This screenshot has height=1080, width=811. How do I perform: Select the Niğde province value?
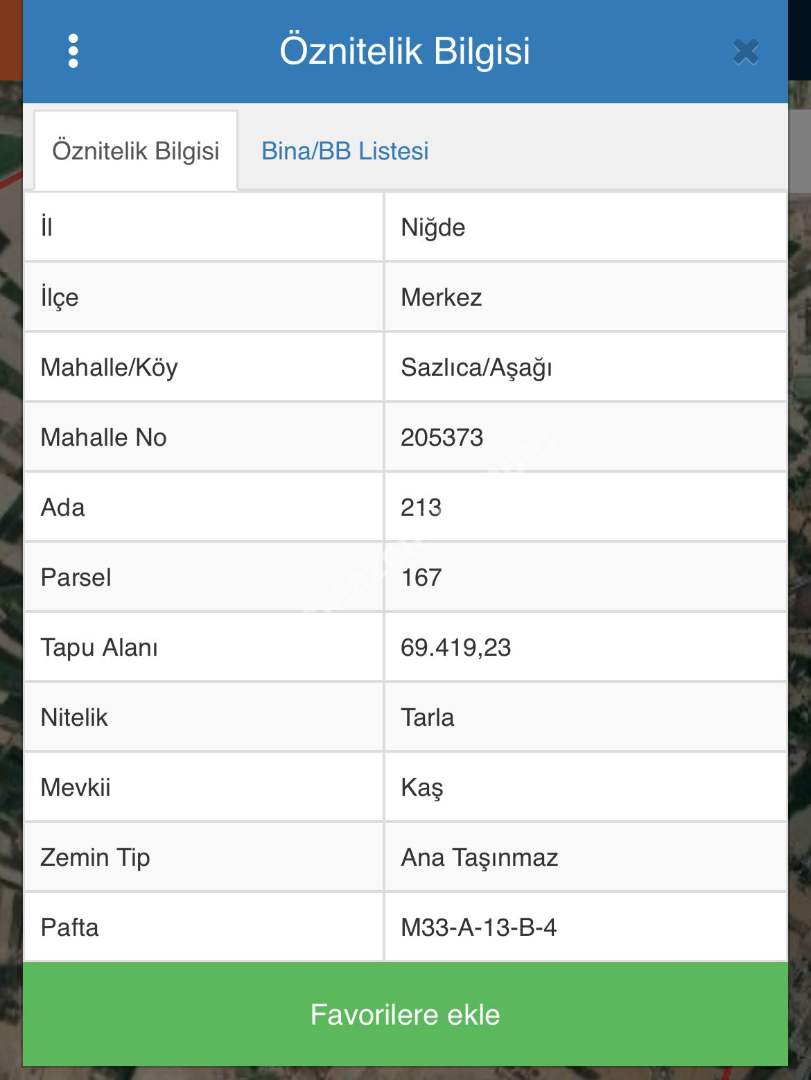coord(433,228)
